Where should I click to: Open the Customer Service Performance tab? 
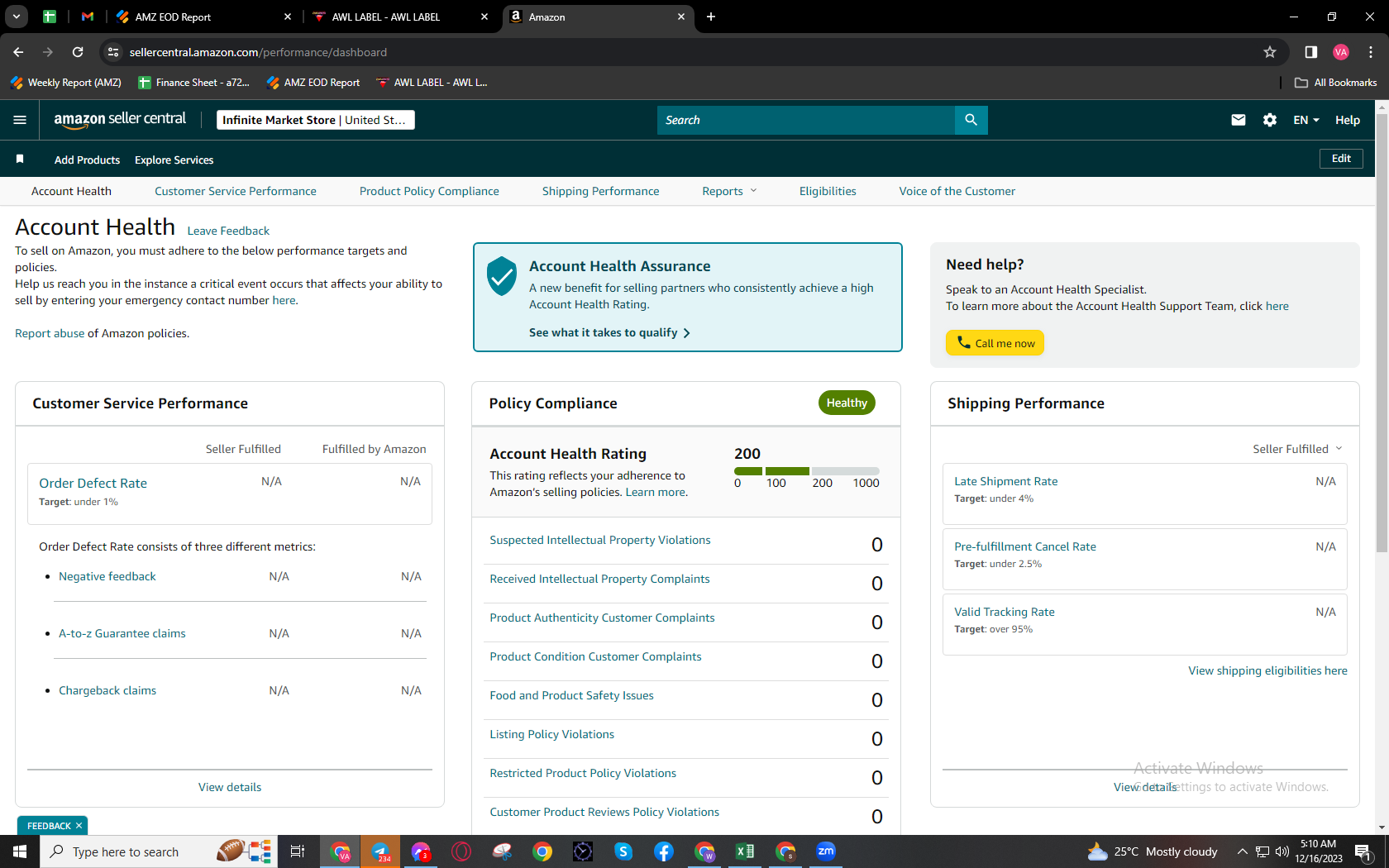236,191
